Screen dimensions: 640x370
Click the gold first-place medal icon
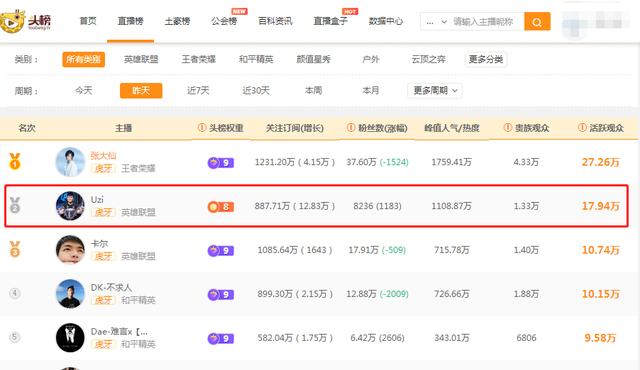point(15,161)
